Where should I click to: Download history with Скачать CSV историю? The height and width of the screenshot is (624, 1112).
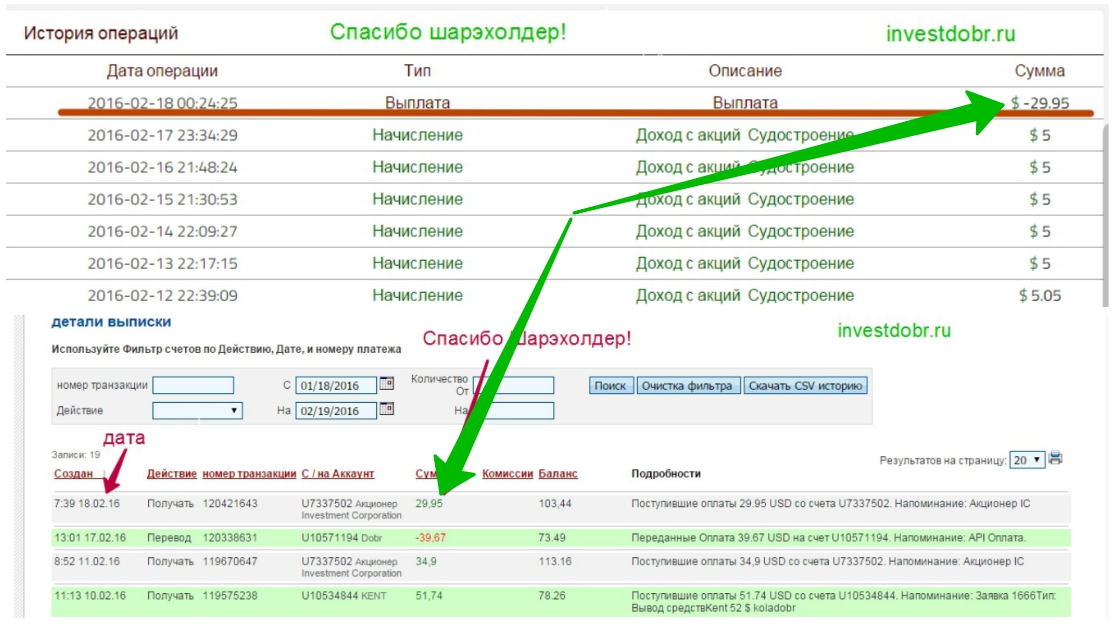[x=805, y=386]
